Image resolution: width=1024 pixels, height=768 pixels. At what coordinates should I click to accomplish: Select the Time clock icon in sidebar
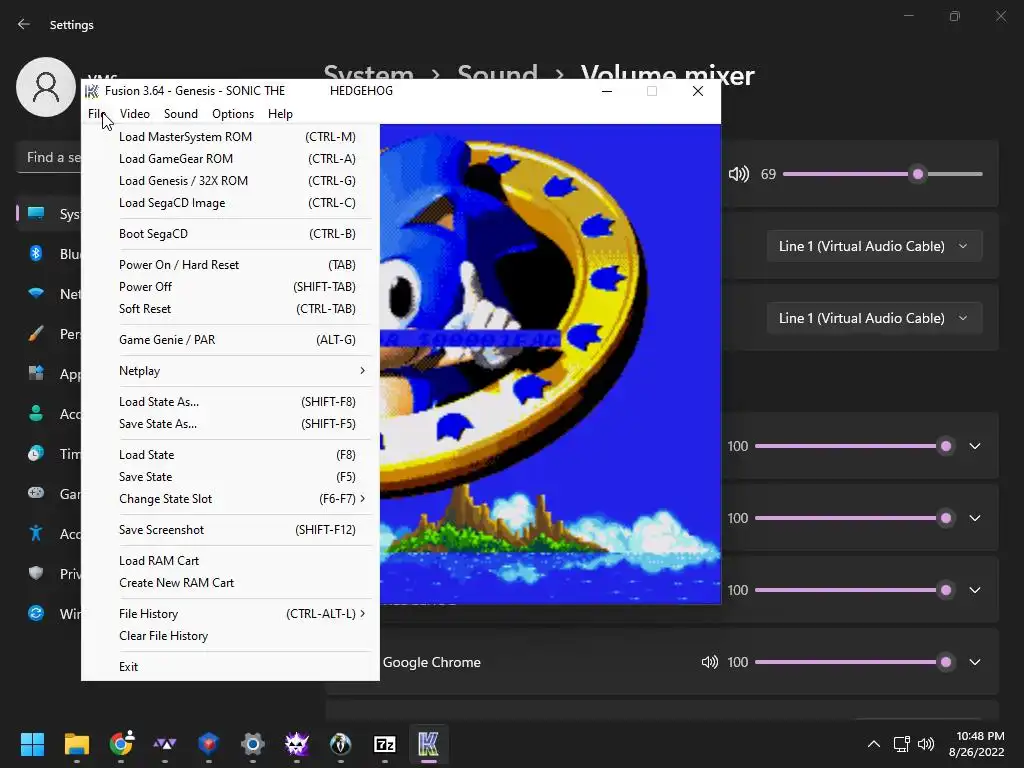click(x=36, y=453)
